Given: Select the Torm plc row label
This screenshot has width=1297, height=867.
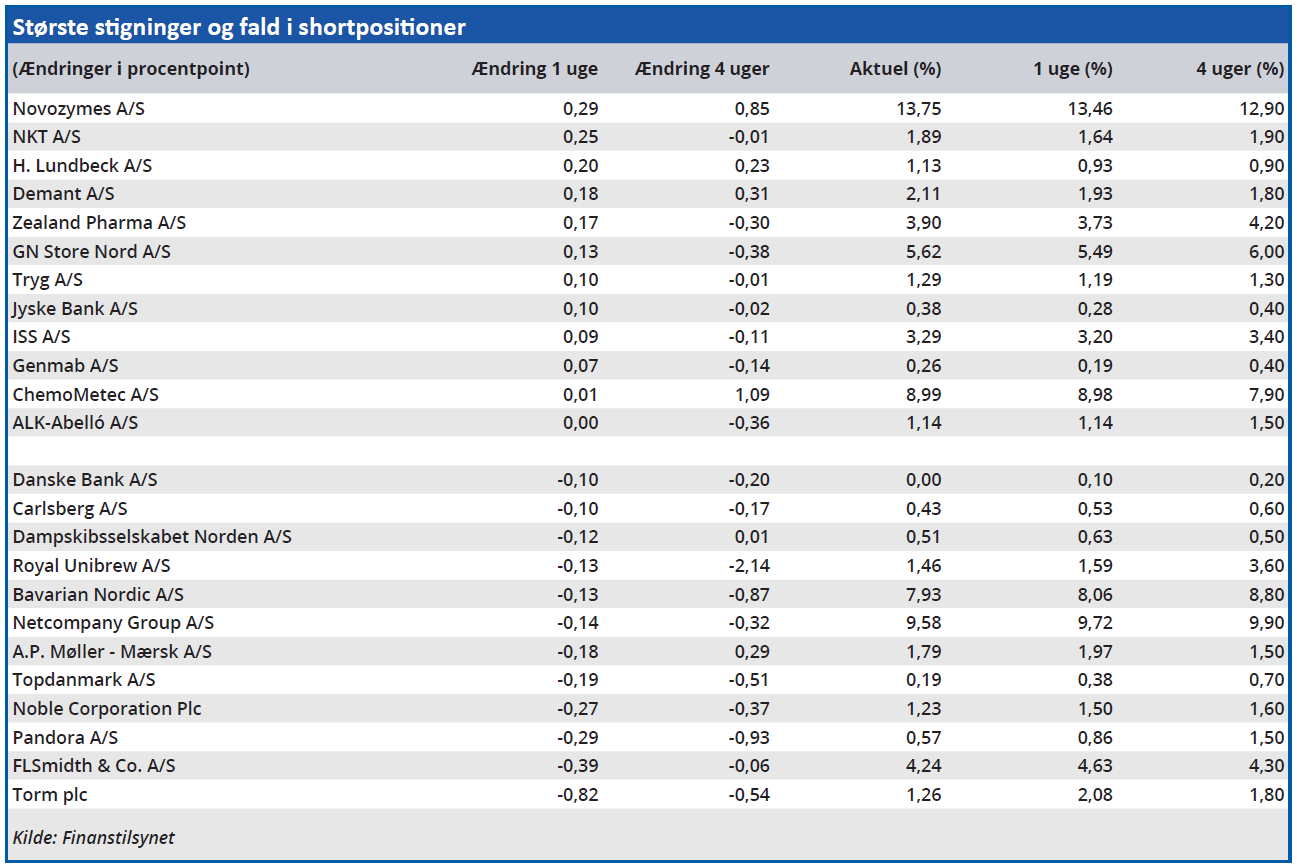Looking at the screenshot, I should click(57, 794).
